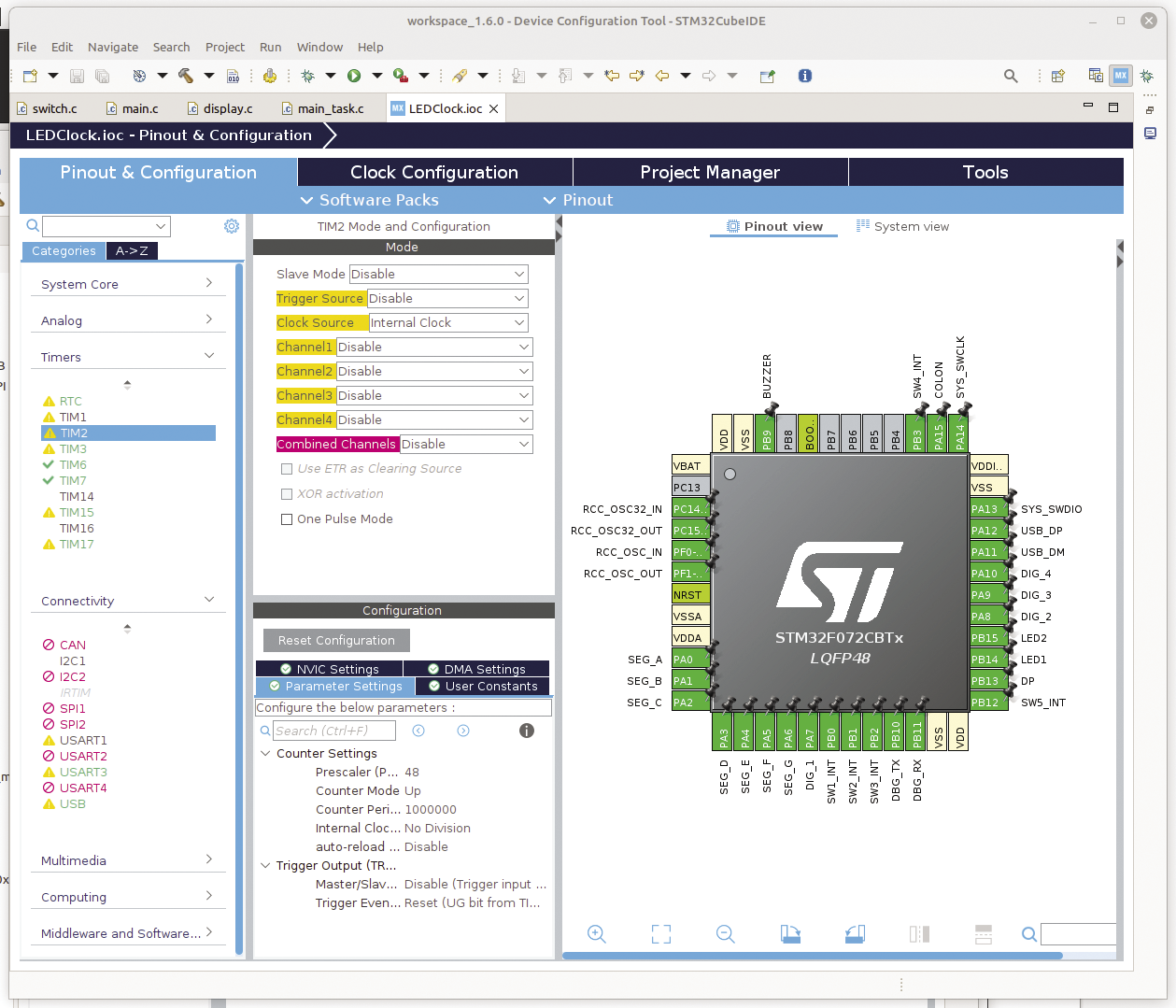Open the Slave Mode dropdown
Screen dimensions: 1176x1008
pyautogui.click(x=439, y=274)
